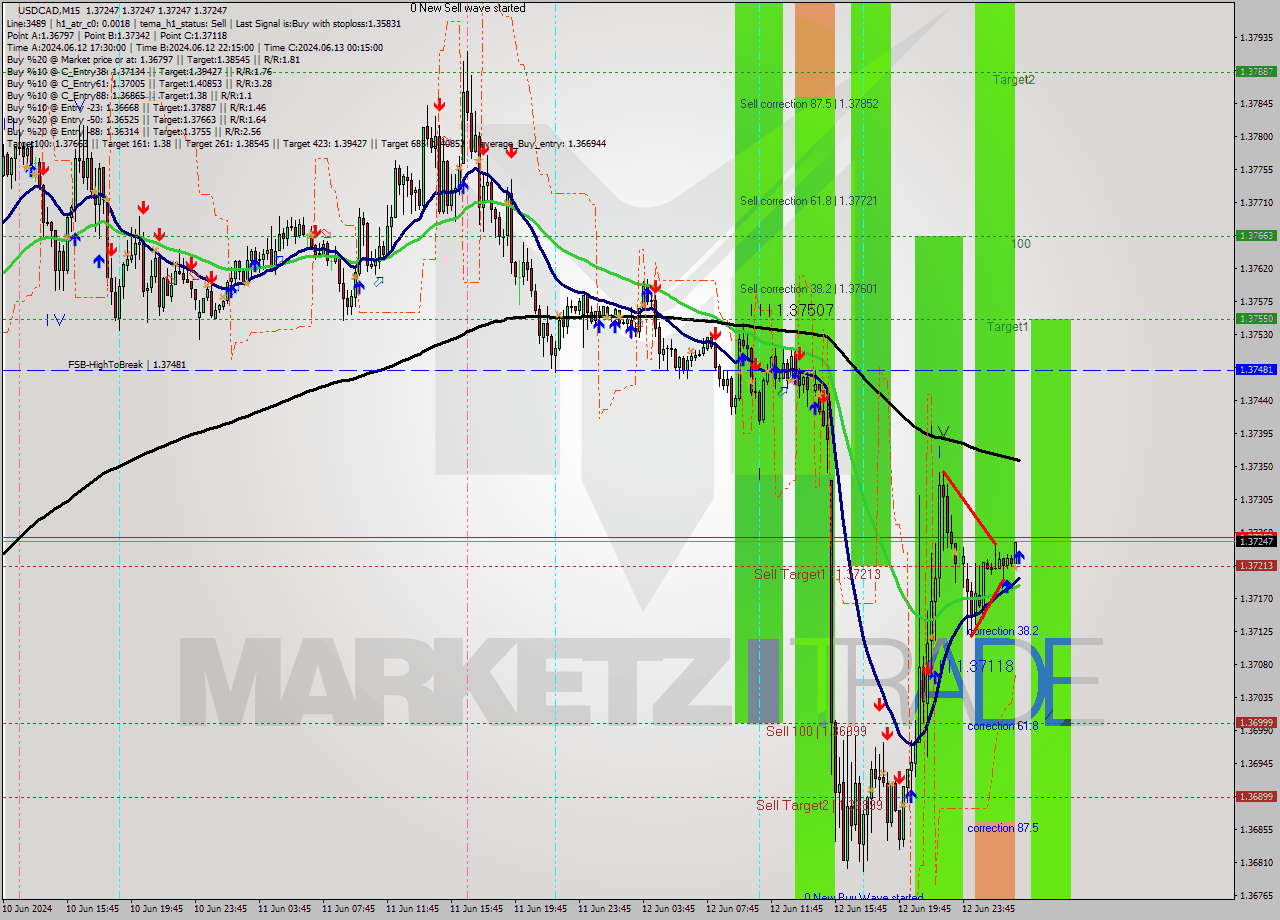This screenshot has width=1280, height=920.
Task: Click the 'Target100: 1.37663' info line
Action: tap(305, 144)
